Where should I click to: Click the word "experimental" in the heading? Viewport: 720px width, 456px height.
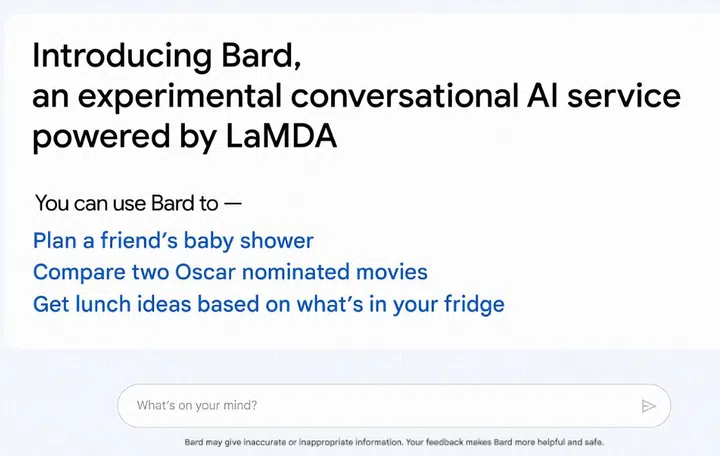pyautogui.click(x=168, y=96)
